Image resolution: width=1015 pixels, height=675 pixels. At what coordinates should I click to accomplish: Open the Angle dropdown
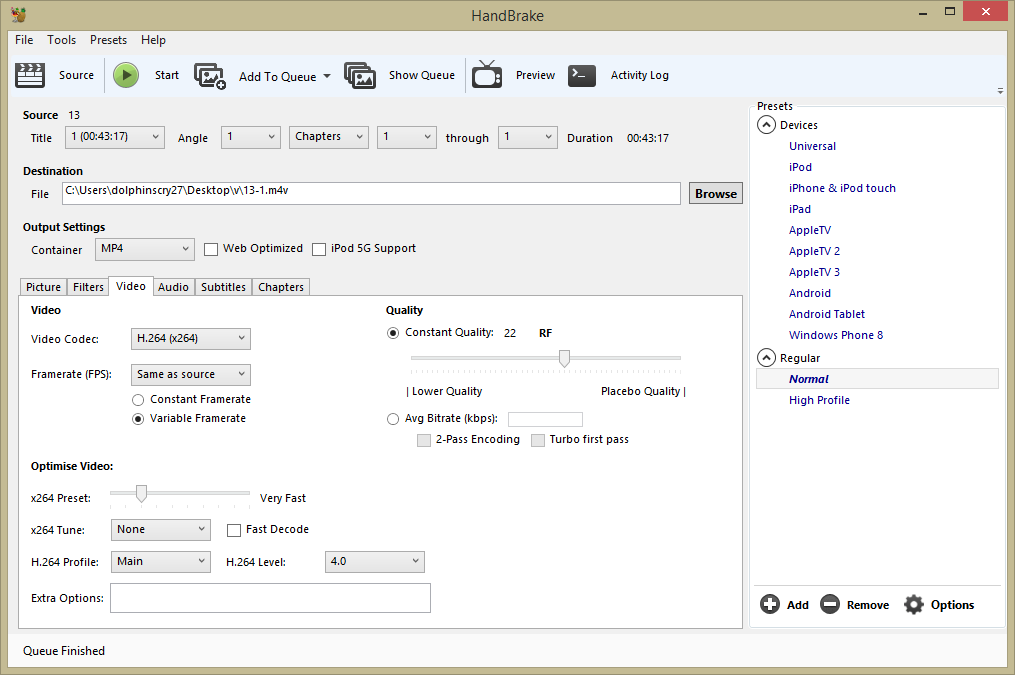click(251, 137)
